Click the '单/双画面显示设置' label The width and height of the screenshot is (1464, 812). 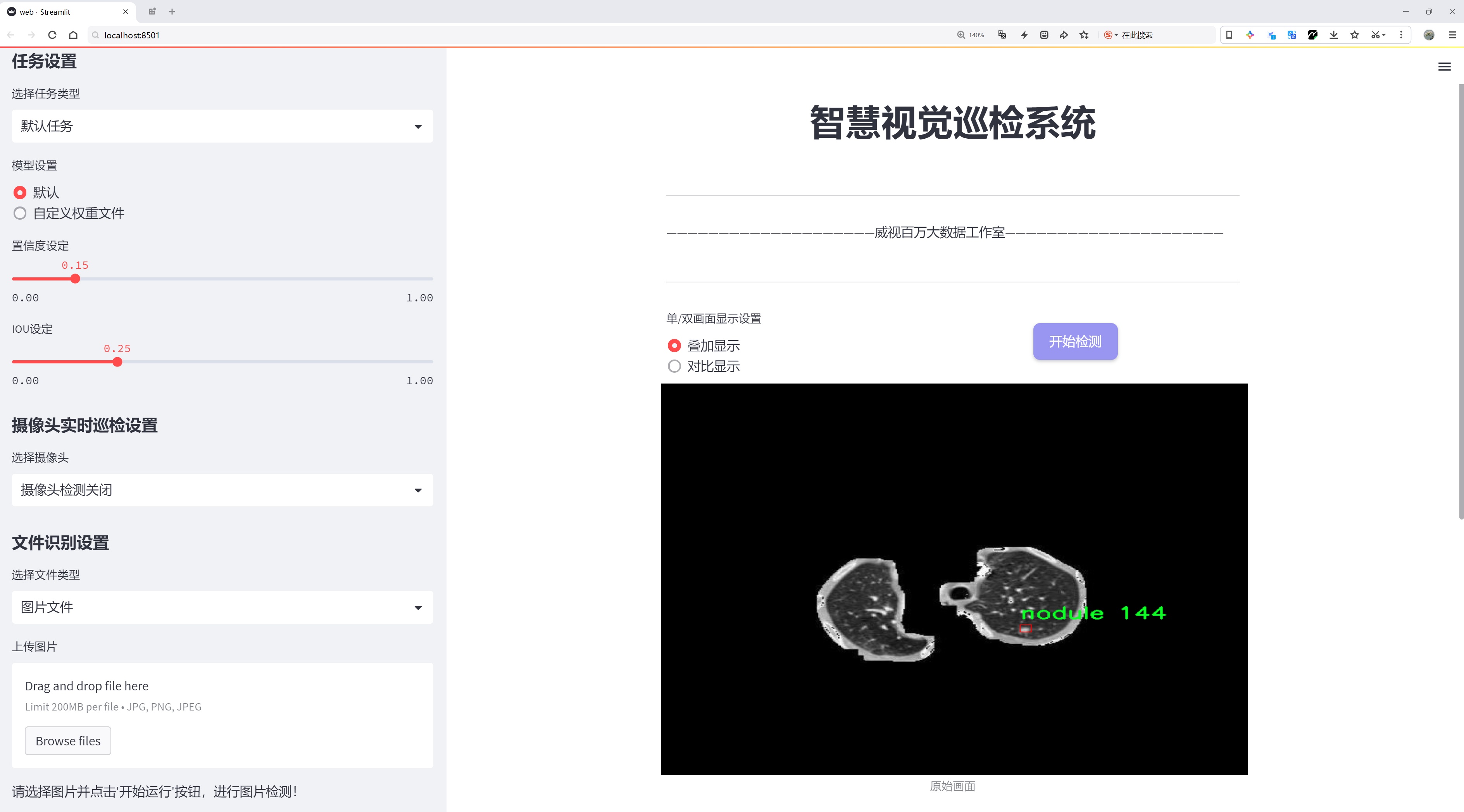(x=714, y=318)
